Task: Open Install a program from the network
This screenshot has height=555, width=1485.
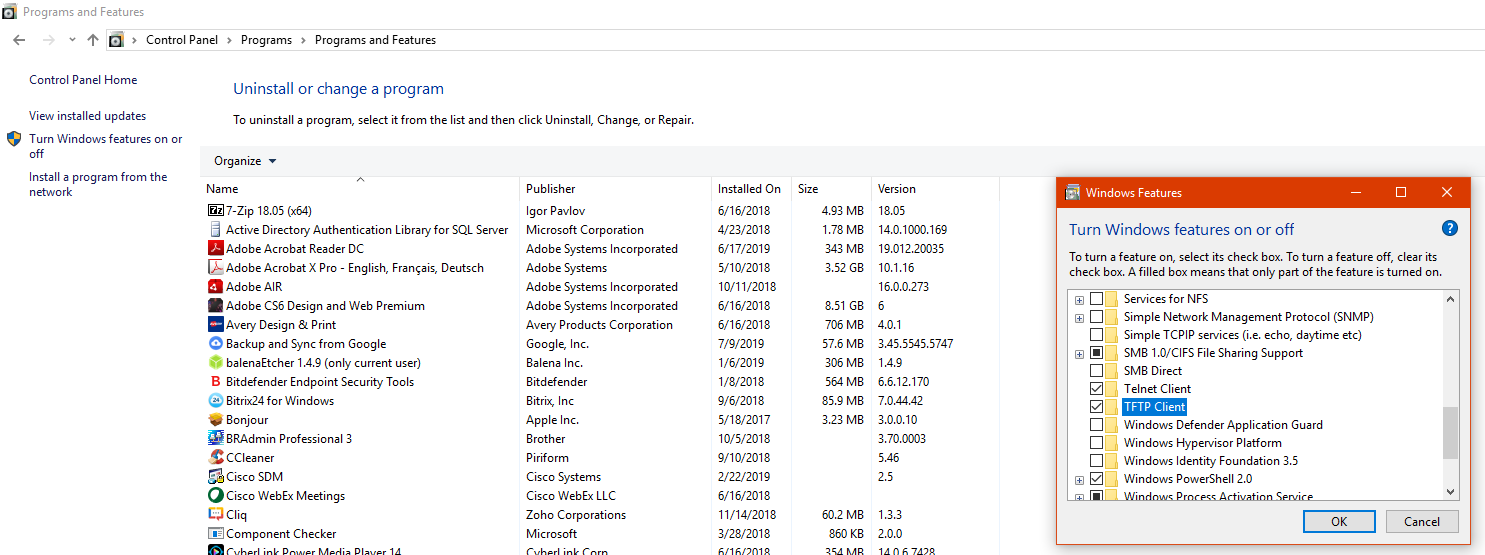Action: (x=98, y=184)
